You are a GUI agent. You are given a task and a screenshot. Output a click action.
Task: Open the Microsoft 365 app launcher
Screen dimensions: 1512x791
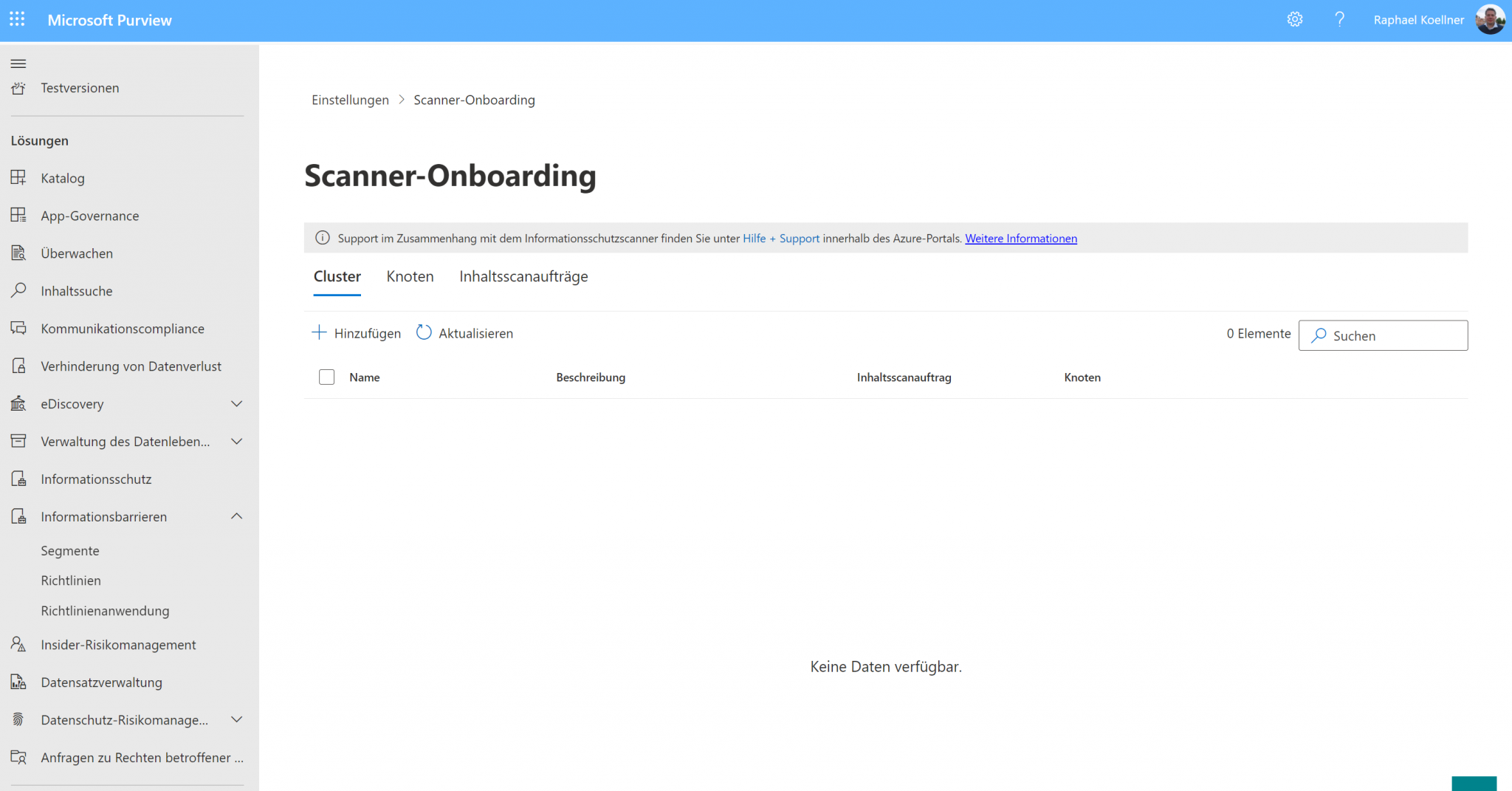[17, 19]
